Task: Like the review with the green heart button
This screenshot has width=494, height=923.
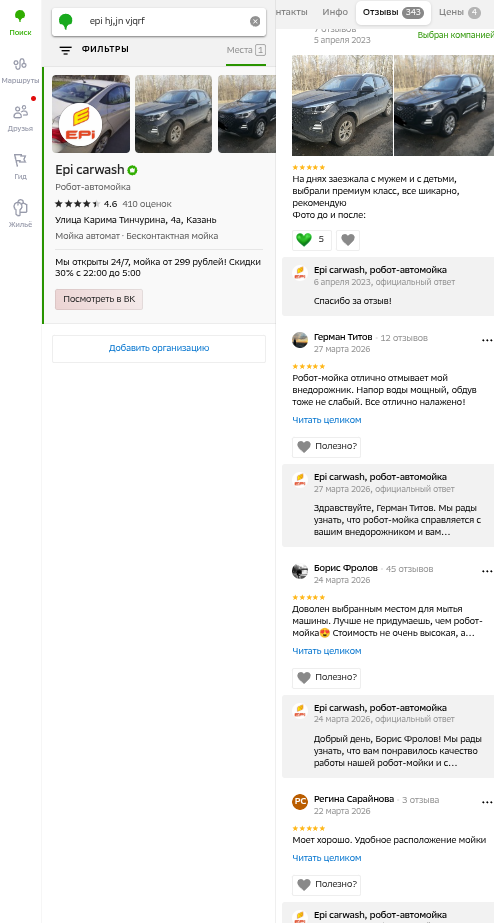Action: (x=312, y=240)
